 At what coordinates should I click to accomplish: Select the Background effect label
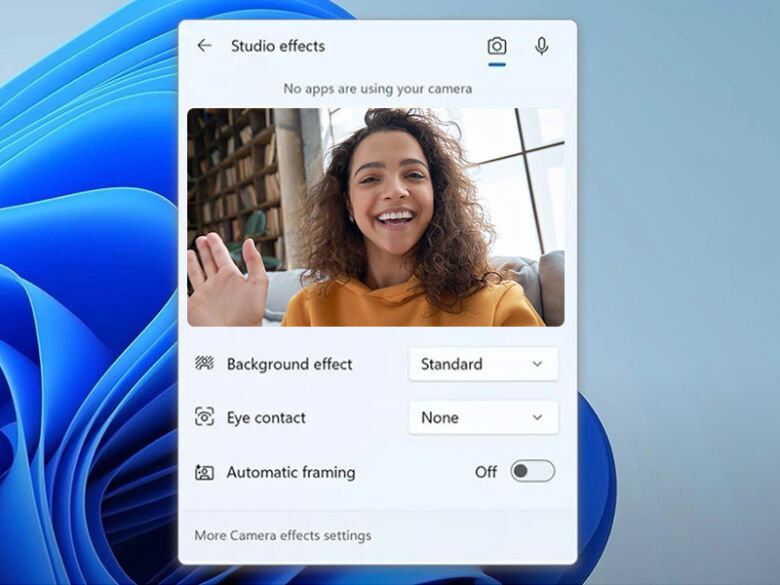(x=289, y=364)
